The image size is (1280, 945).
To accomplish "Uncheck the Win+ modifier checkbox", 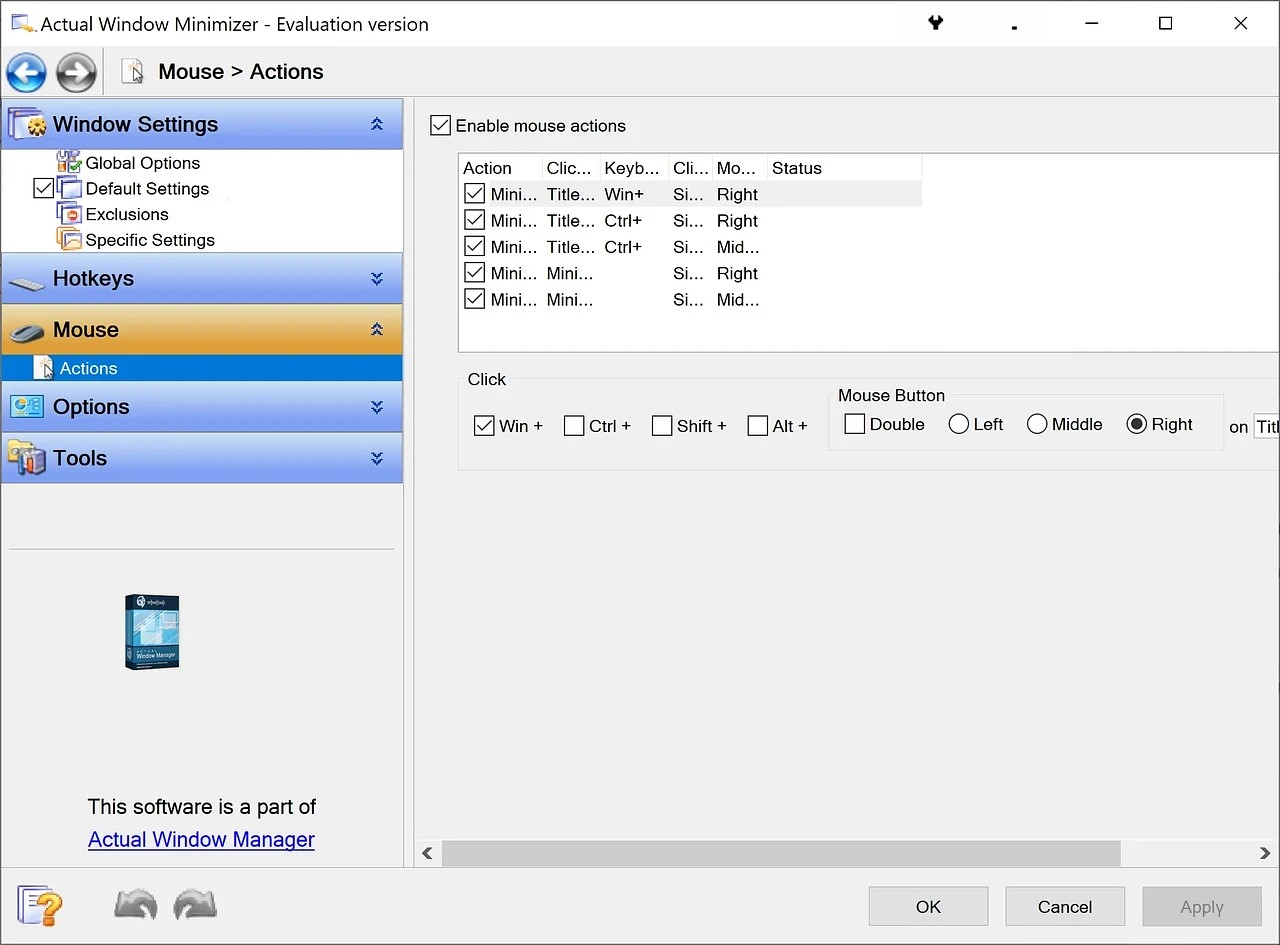I will point(485,425).
